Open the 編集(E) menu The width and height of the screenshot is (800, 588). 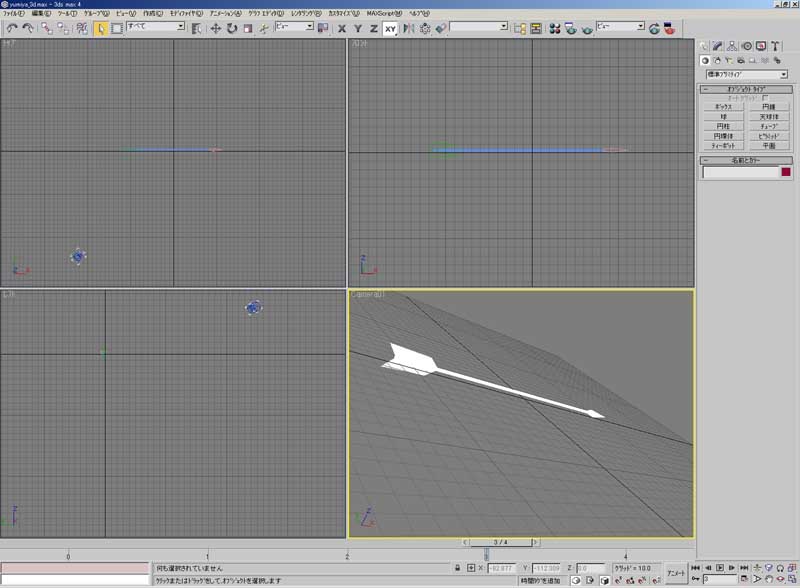[41, 13]
